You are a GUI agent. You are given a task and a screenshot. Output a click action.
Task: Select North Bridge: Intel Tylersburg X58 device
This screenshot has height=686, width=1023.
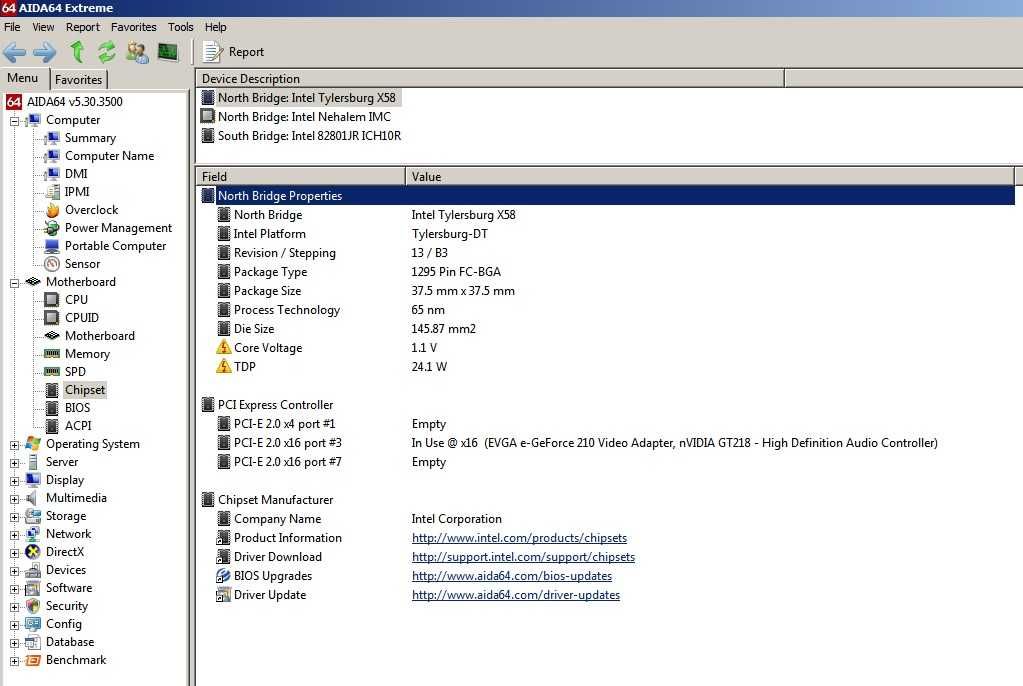tap(300, 98)
